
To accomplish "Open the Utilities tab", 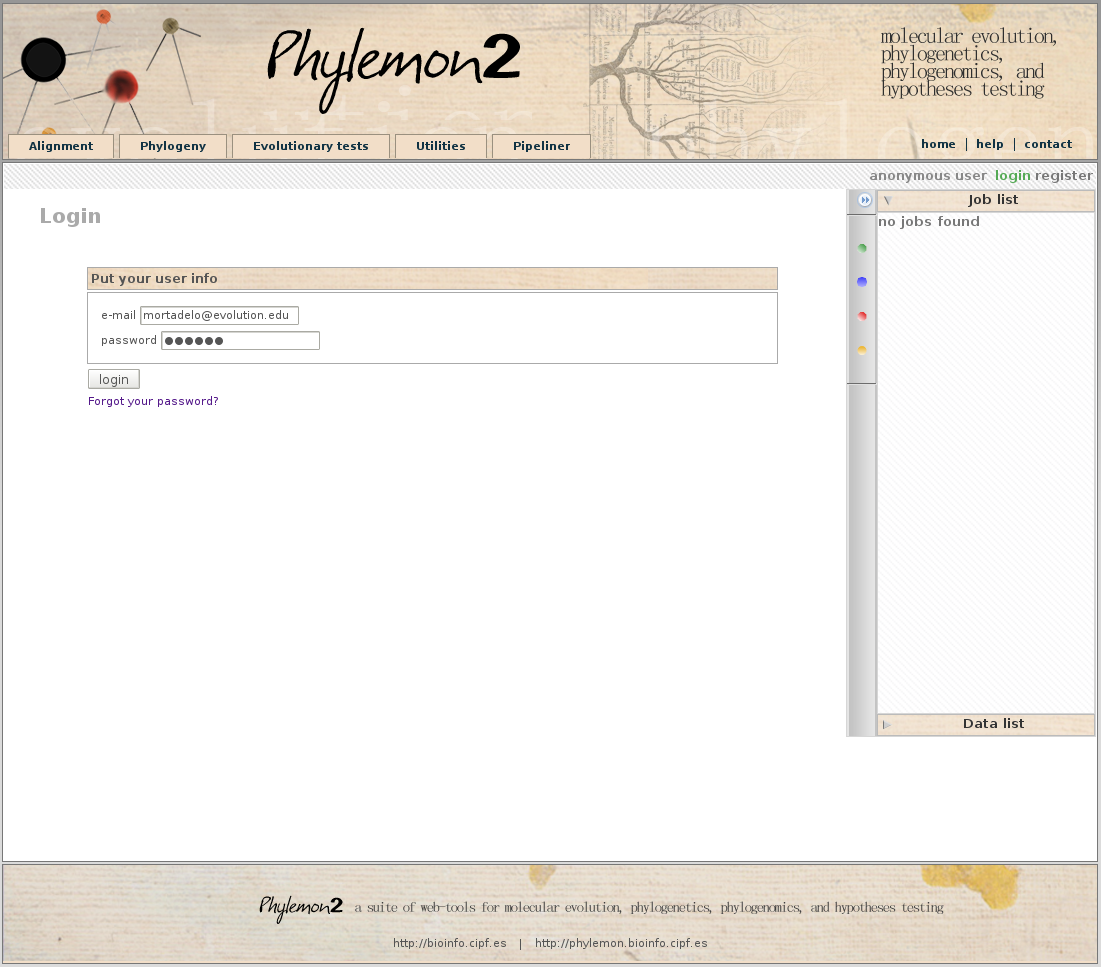I will coord(441,146).
